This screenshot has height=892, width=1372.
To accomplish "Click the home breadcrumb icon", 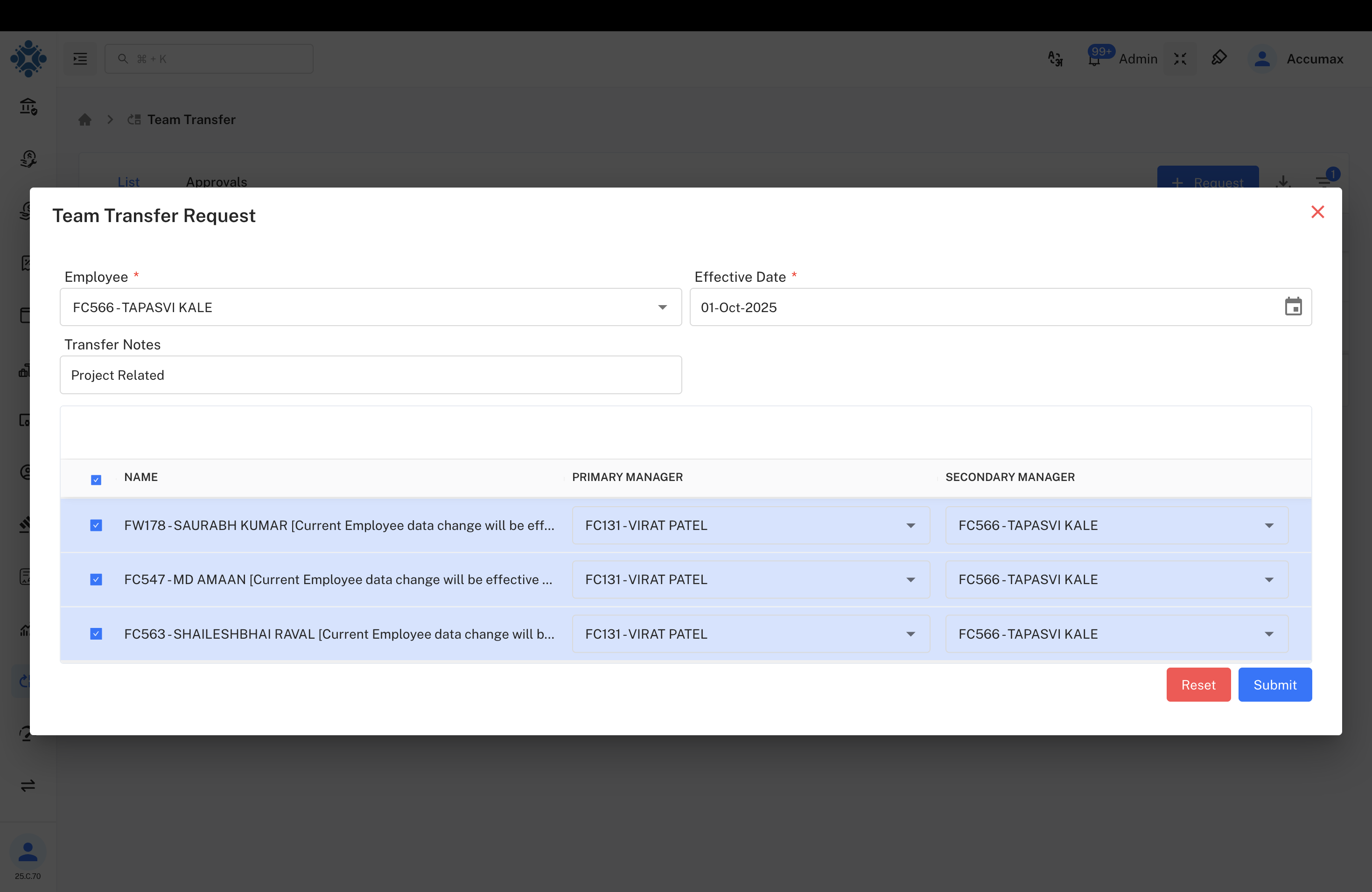I will (85, 120).
